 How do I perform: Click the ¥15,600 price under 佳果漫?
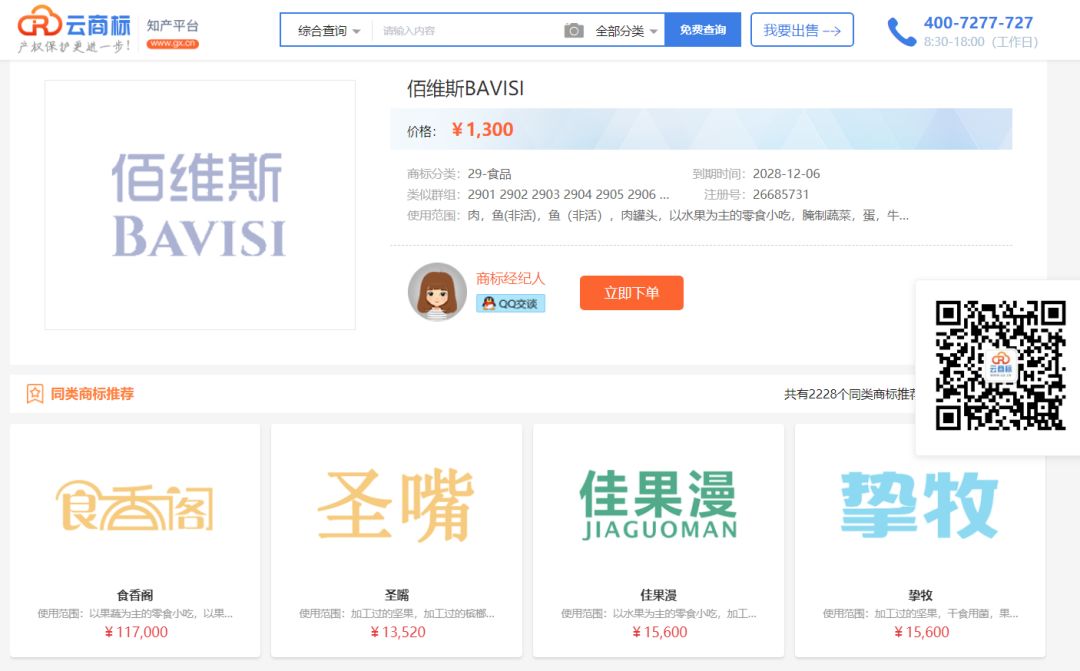pyautogui.click(x=659, y=632)
